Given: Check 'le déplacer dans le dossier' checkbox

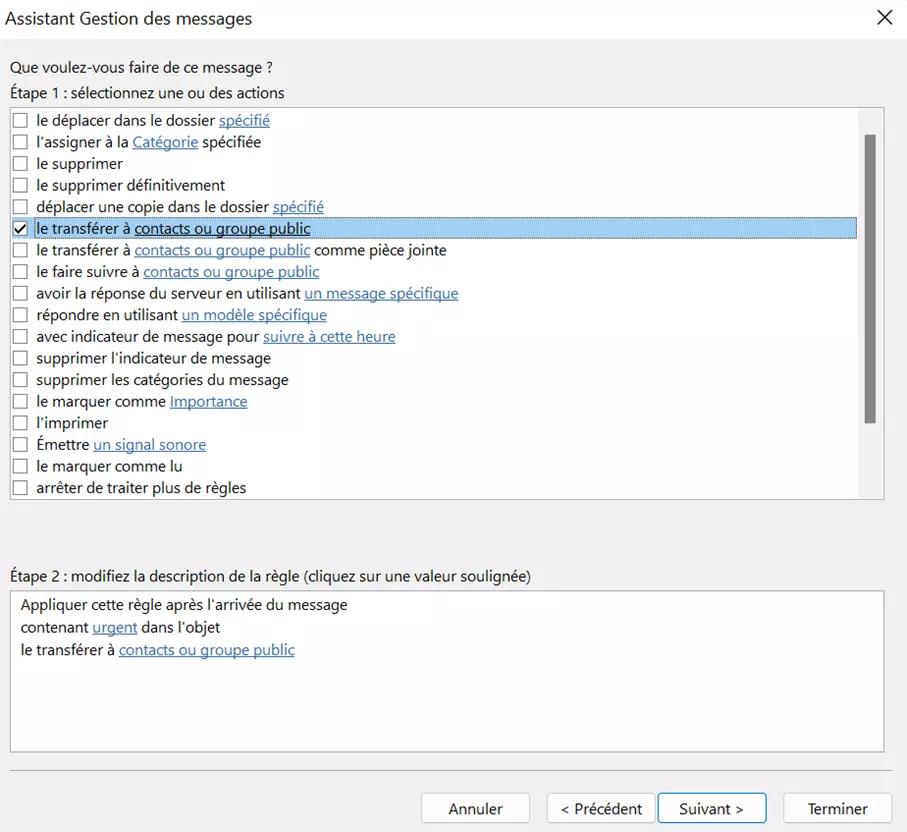Looking at the screenshot, I should [20, 120].
